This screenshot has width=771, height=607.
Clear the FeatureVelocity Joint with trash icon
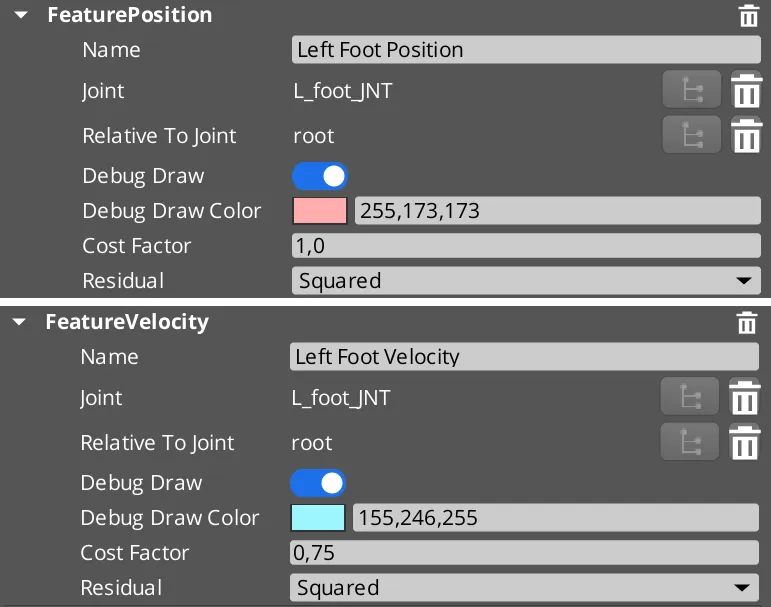click(744, 398)
